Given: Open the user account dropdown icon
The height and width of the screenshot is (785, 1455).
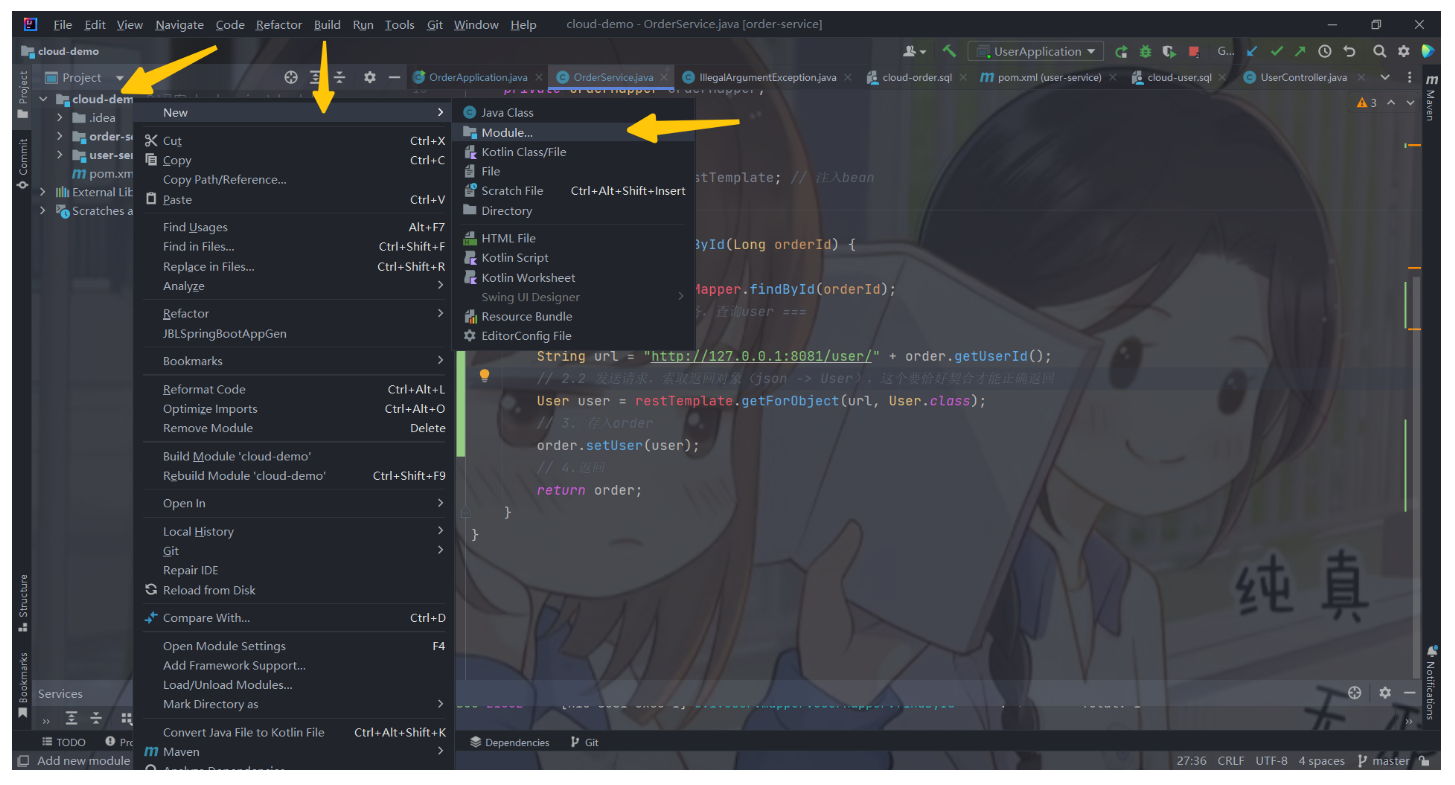Looking at the screenshot, I should (914, 51).
